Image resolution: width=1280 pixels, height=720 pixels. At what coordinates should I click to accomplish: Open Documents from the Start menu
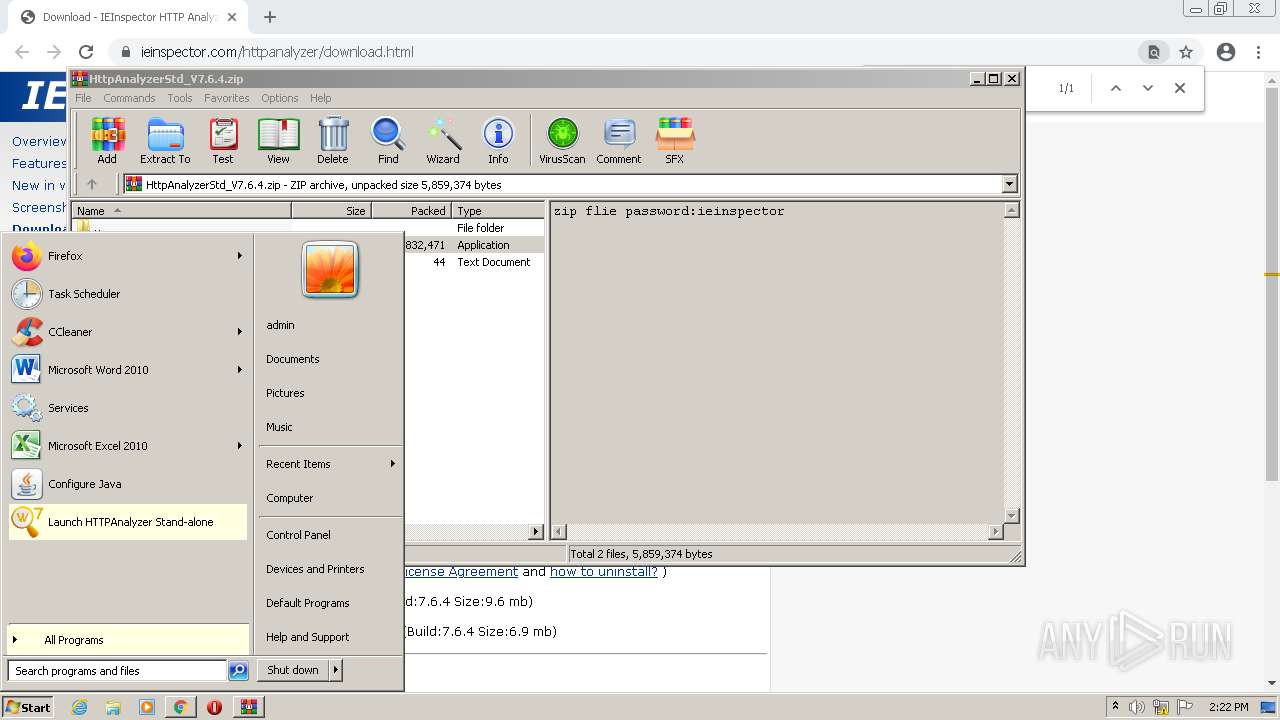tap(292, 359)
